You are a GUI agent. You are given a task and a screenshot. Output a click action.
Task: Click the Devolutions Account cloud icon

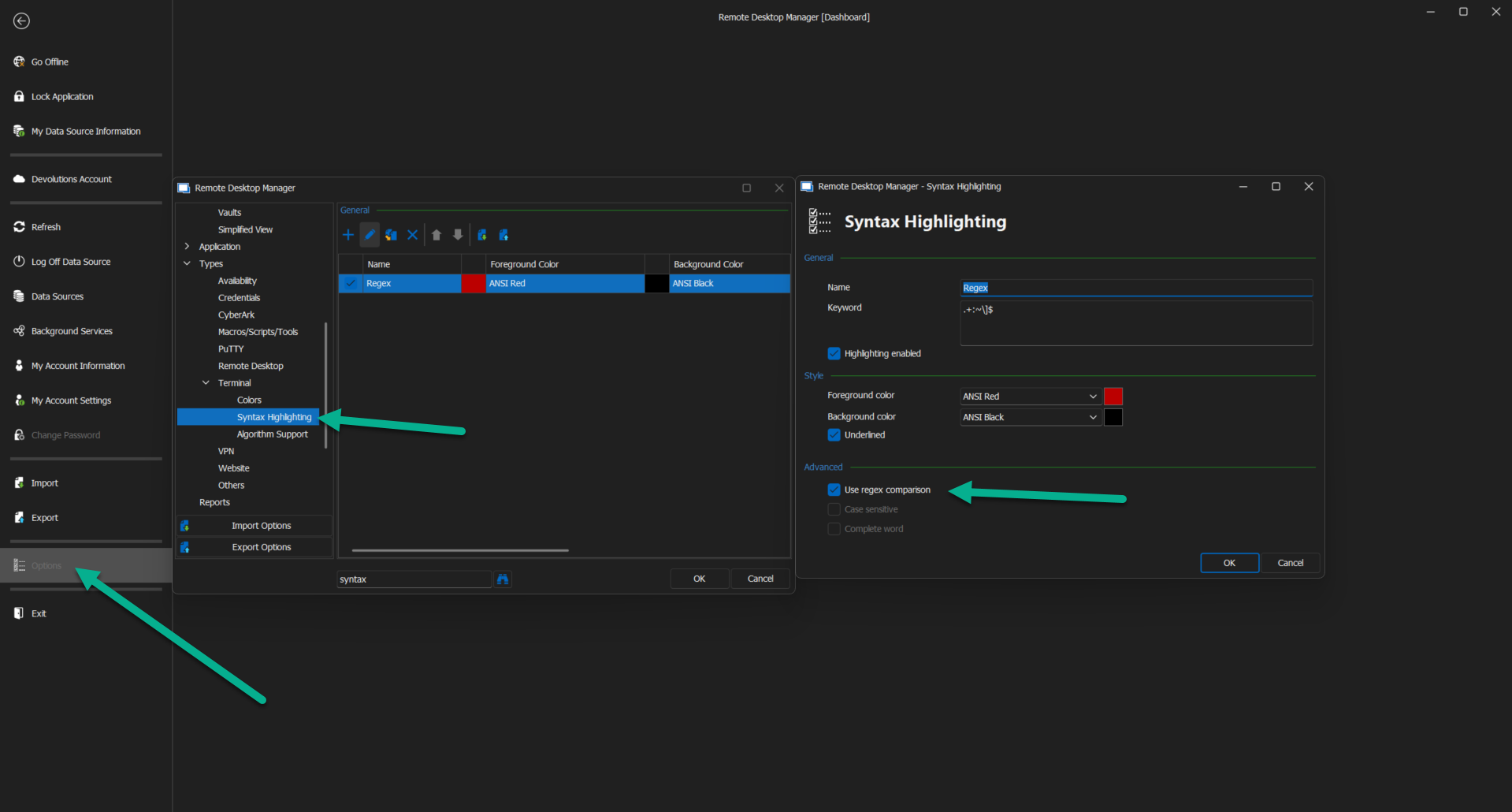[19, 179]
